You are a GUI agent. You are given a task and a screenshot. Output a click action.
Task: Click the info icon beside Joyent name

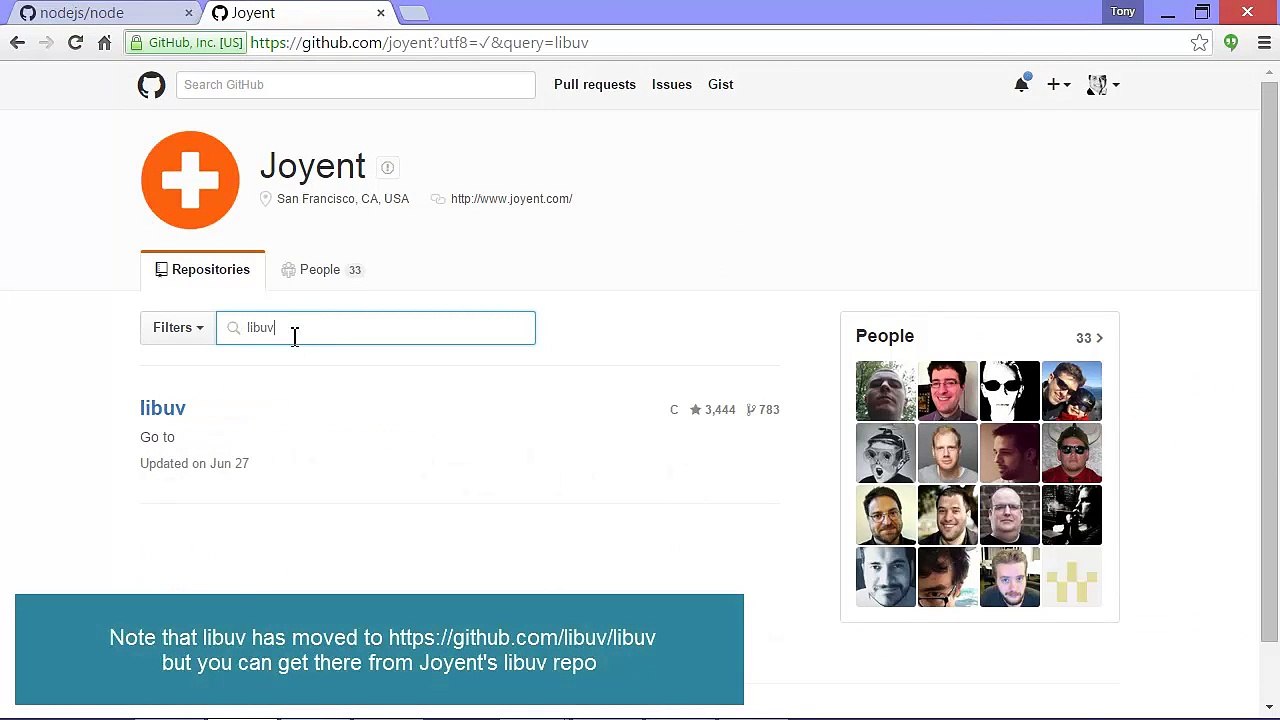pyautogui.click(x=387, y=168)
